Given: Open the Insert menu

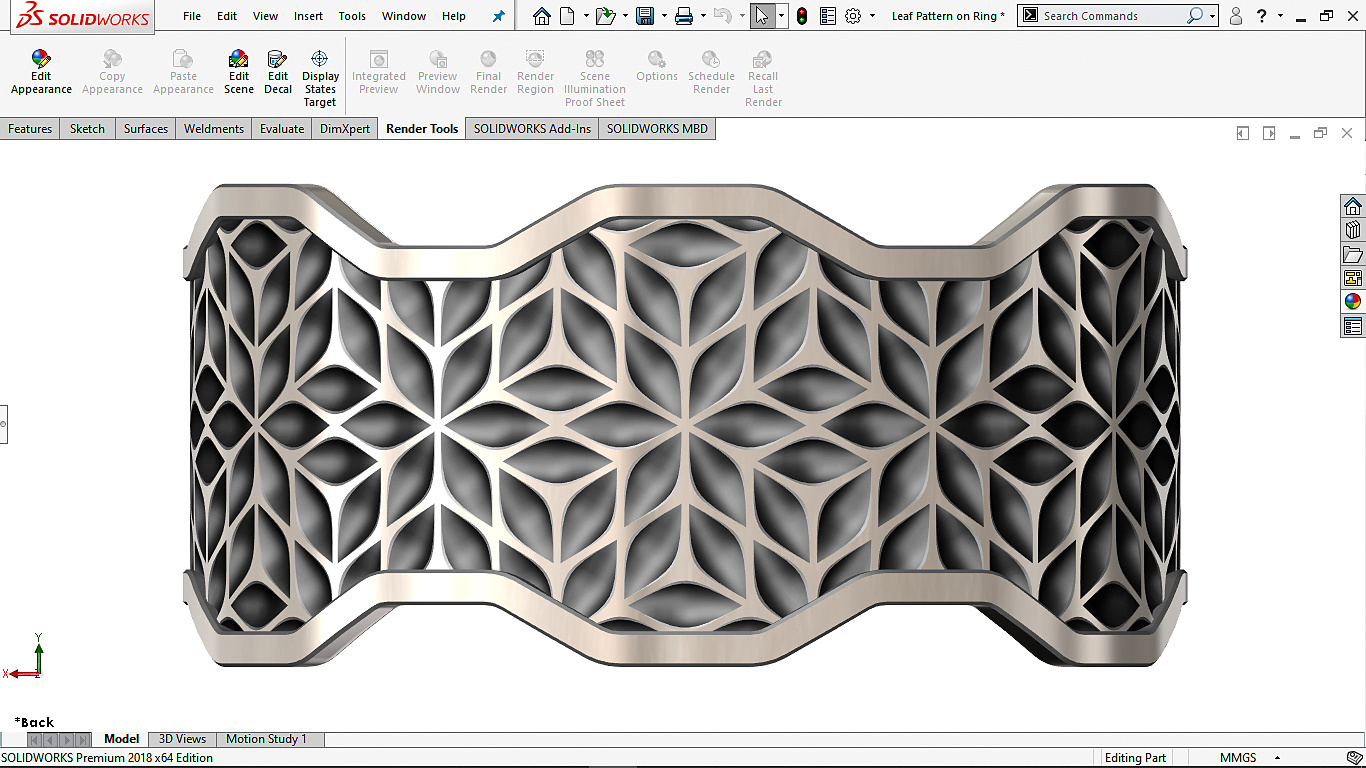Looking at the screenshot, I should (308, 16).
